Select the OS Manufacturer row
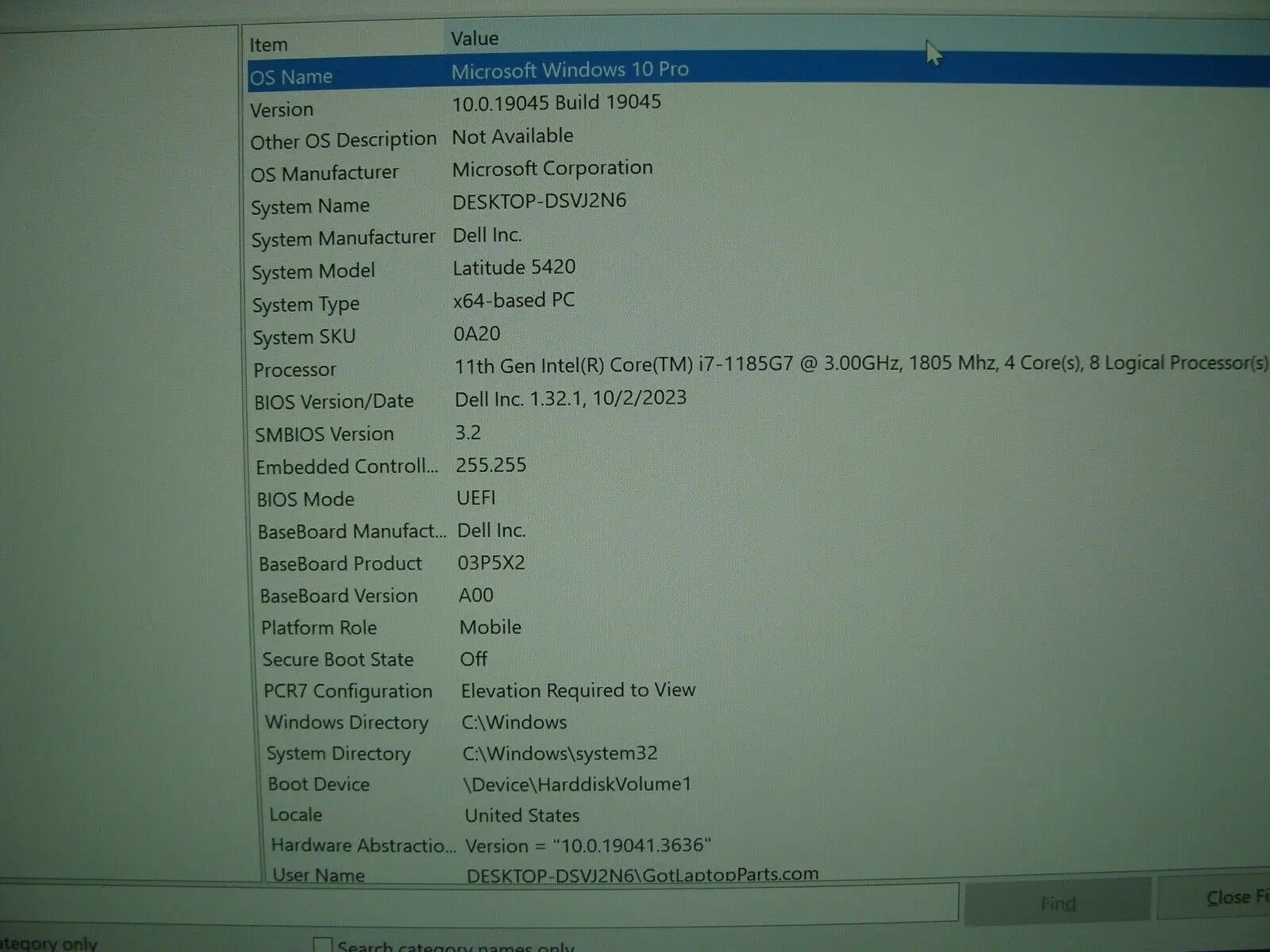Image resolution: width=1270 pixels, height=952 pixels. click(x=759, y=171)
